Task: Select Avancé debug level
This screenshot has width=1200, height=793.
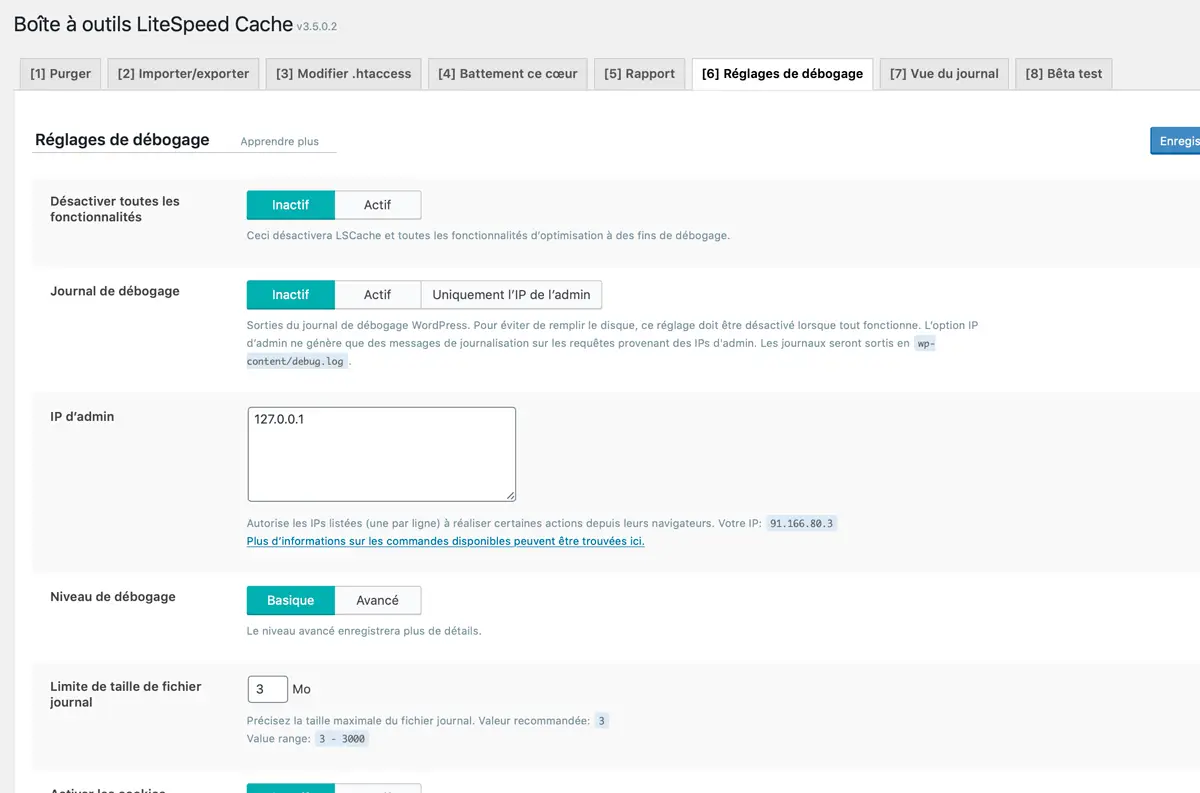Action: tap(377, 601)
